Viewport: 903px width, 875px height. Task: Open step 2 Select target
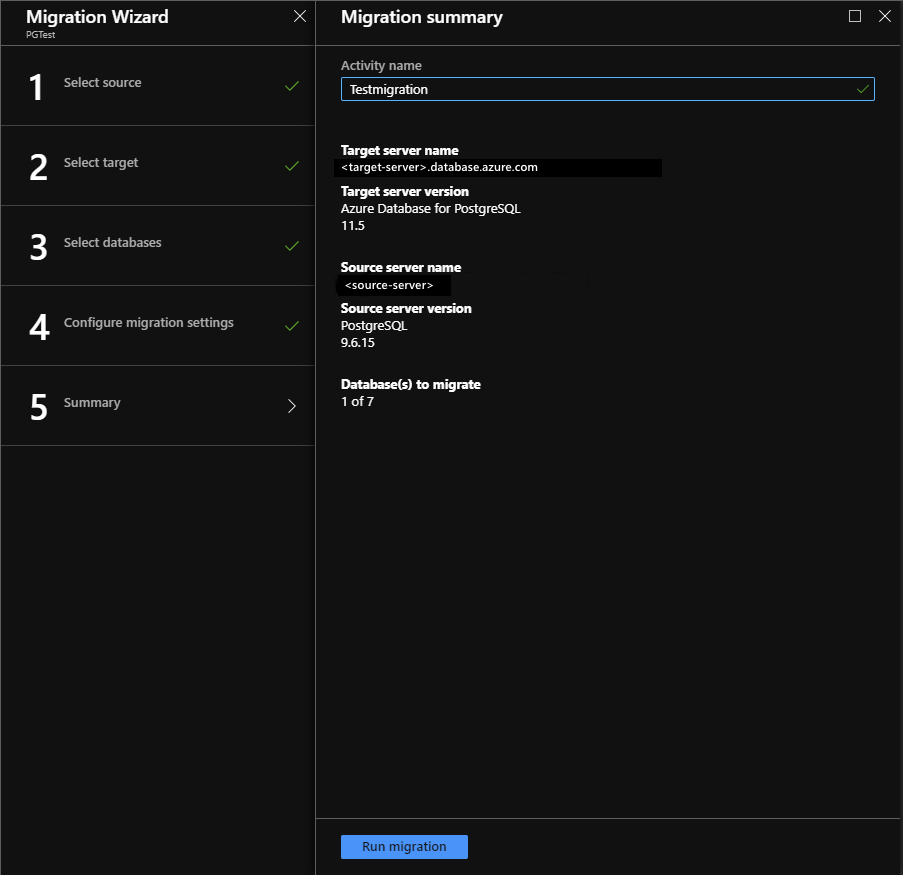[158, 166]
